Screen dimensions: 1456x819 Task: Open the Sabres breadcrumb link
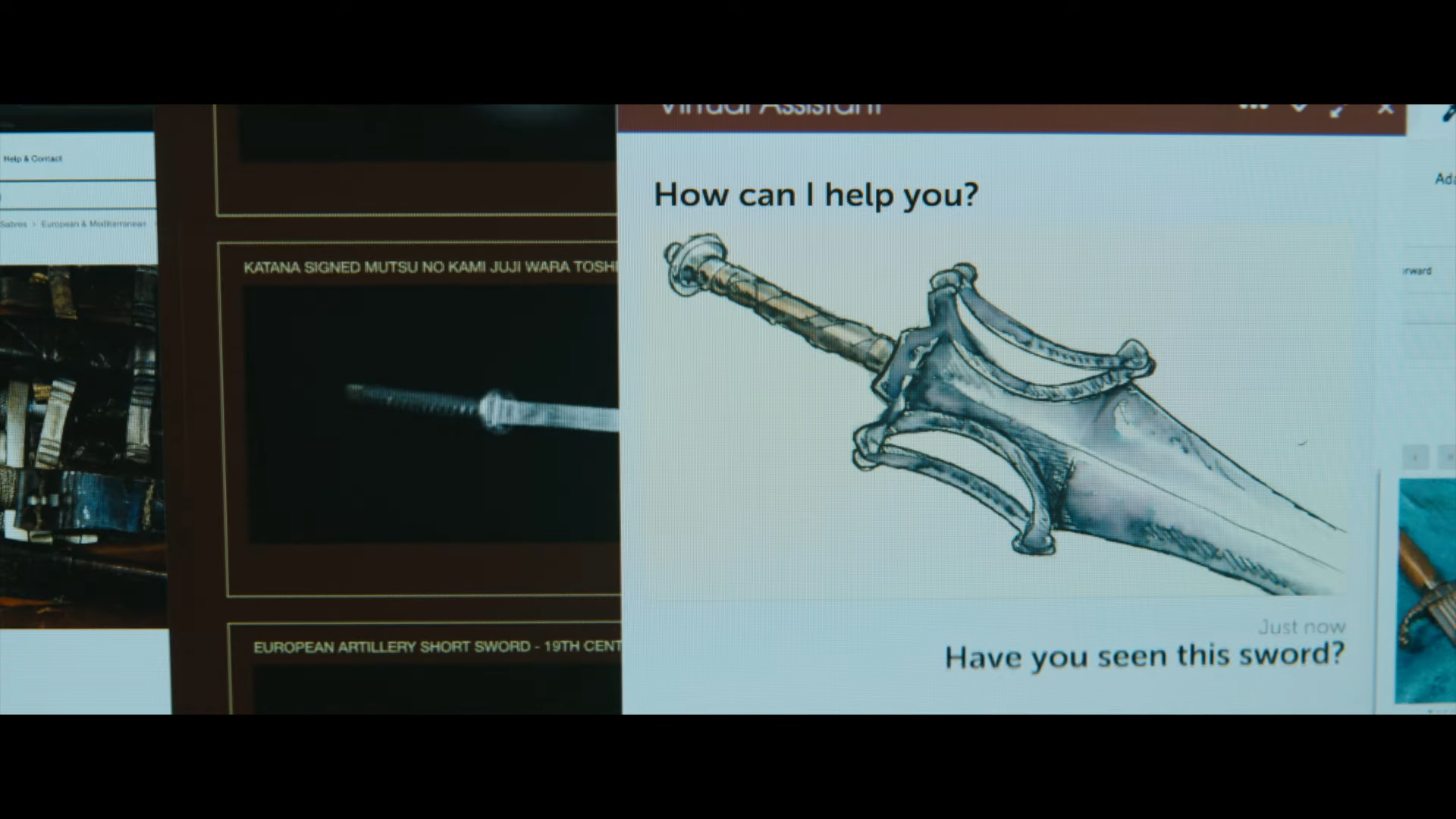point(14,224)
